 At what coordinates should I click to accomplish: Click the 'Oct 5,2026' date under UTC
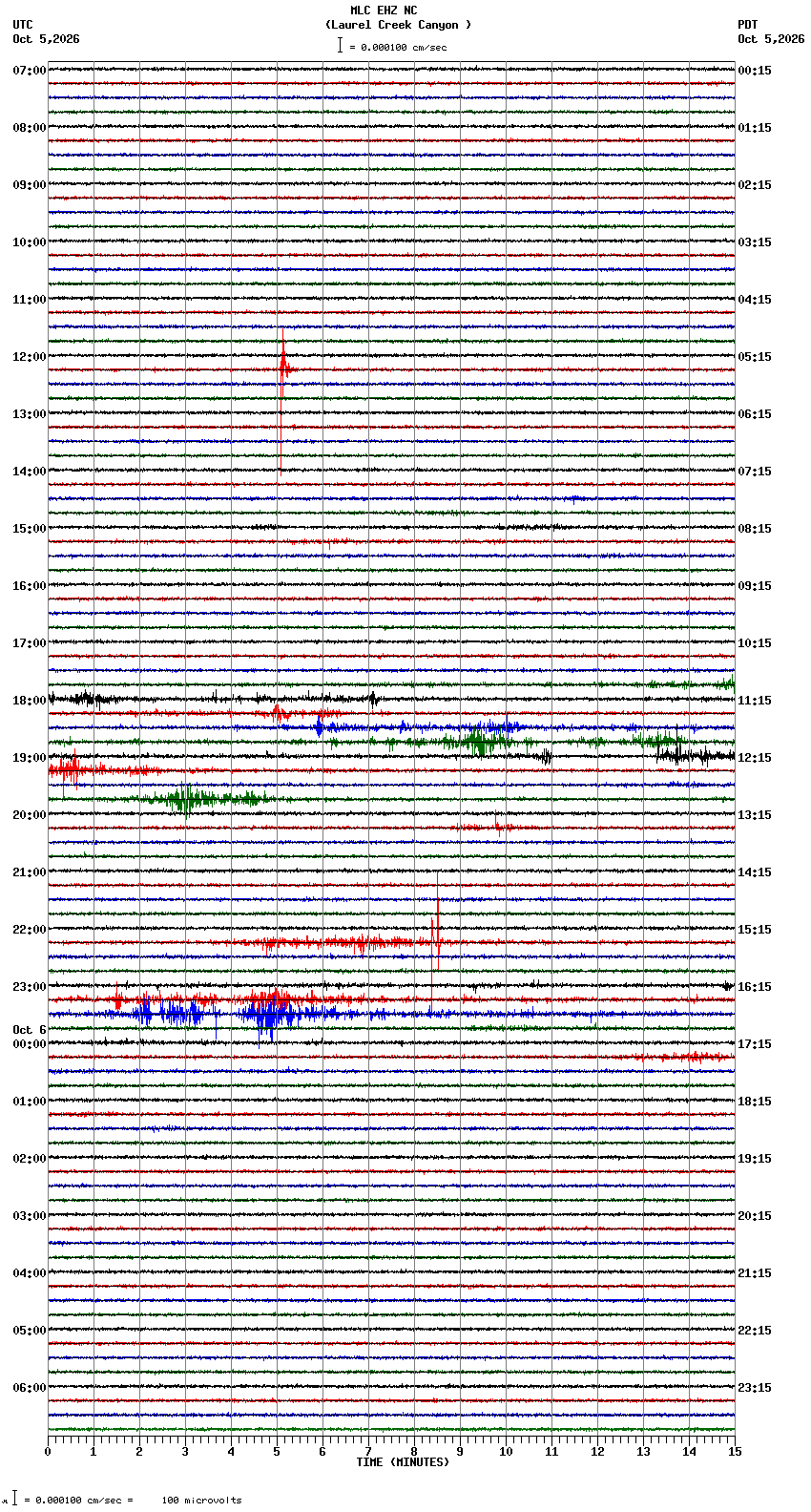point(47,39)
